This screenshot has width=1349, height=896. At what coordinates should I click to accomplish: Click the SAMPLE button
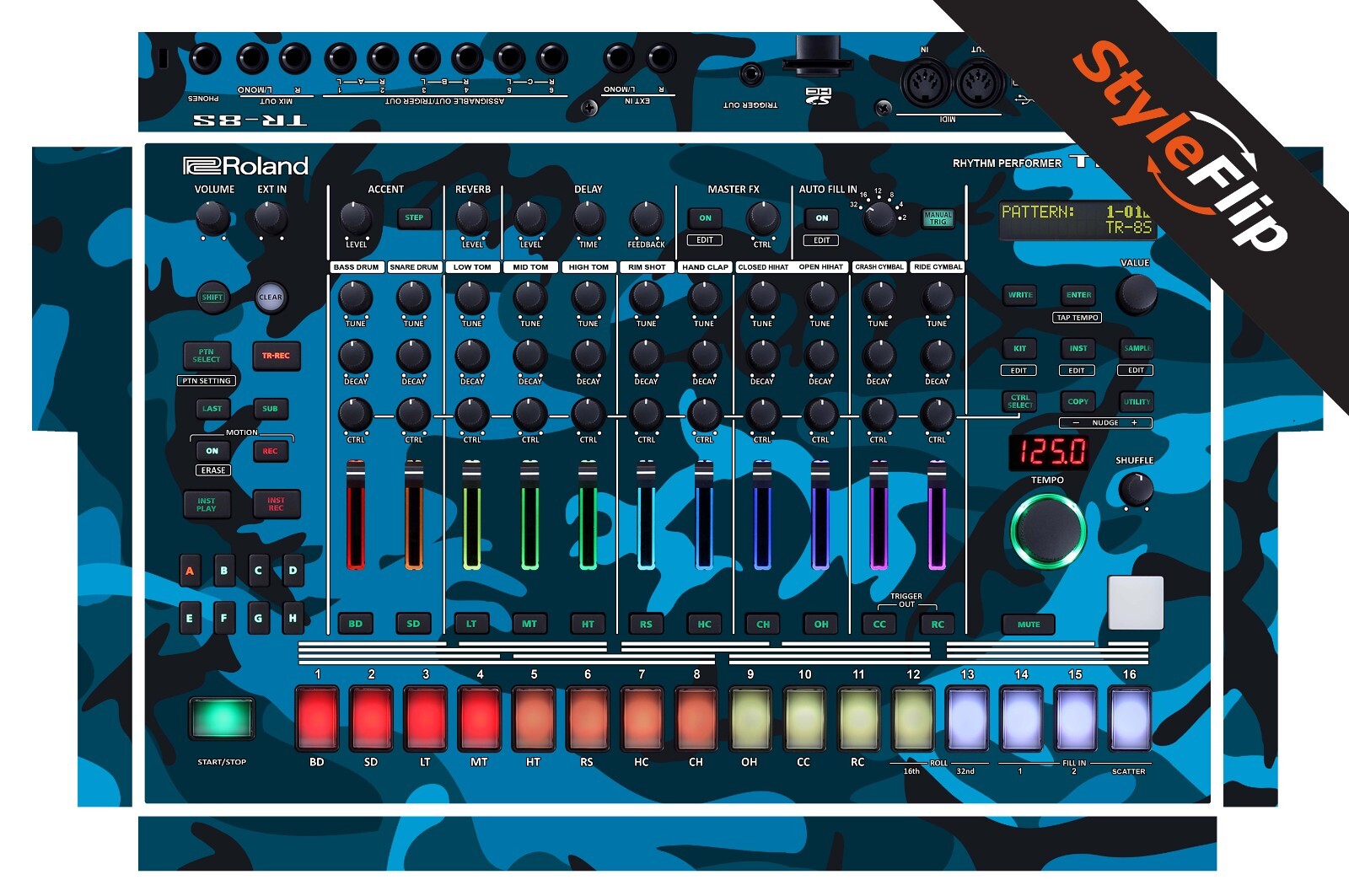click(1137, 348)
